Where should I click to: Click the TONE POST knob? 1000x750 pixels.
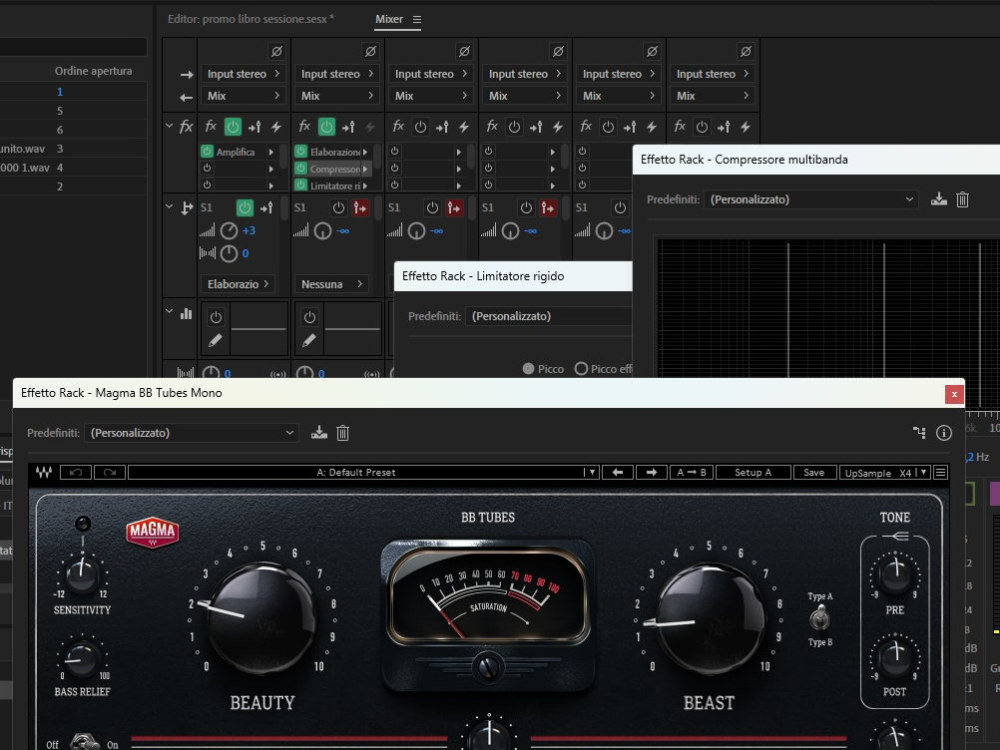895,656
